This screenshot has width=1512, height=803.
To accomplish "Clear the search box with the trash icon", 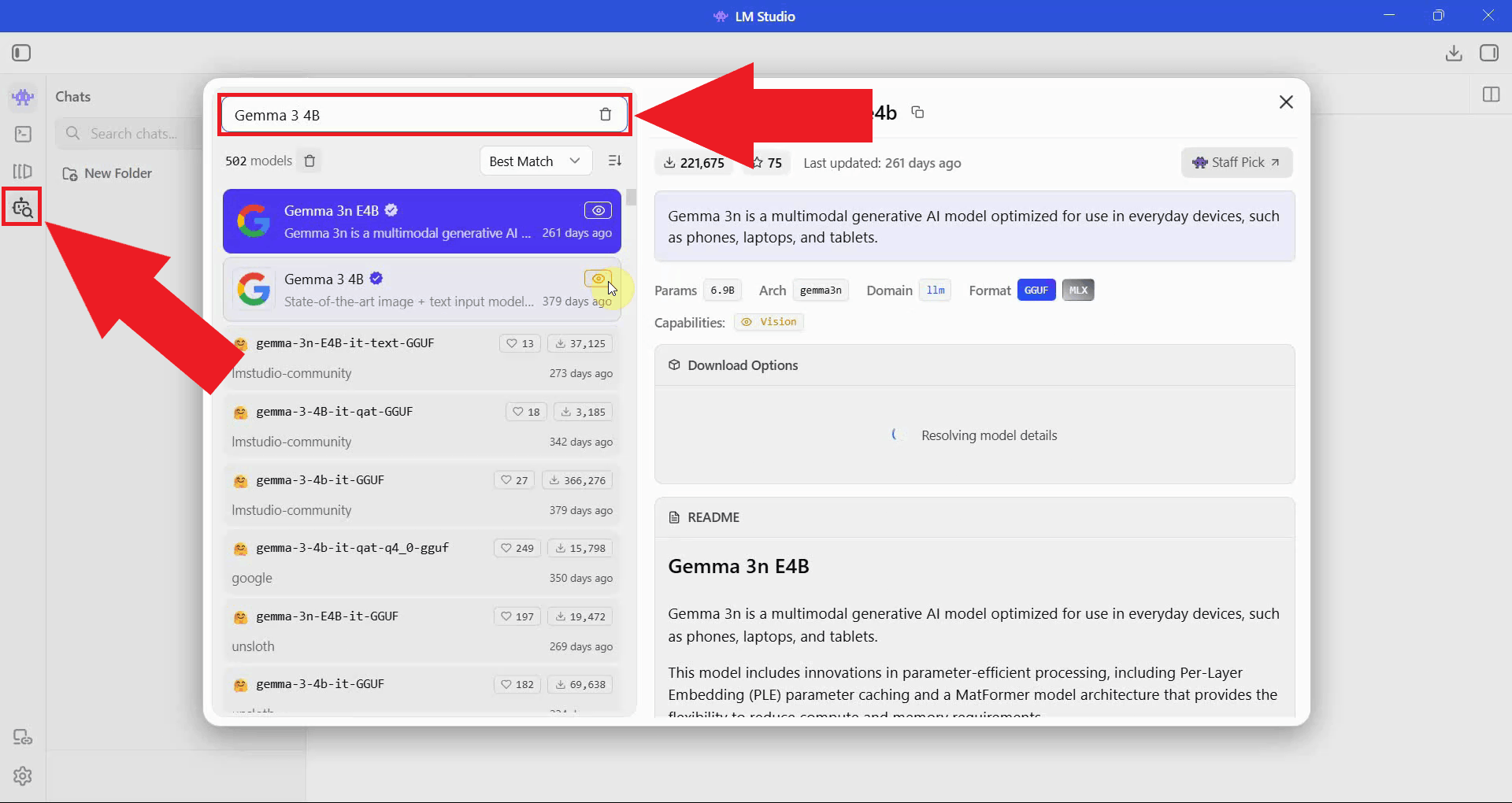I will [605, 114].
